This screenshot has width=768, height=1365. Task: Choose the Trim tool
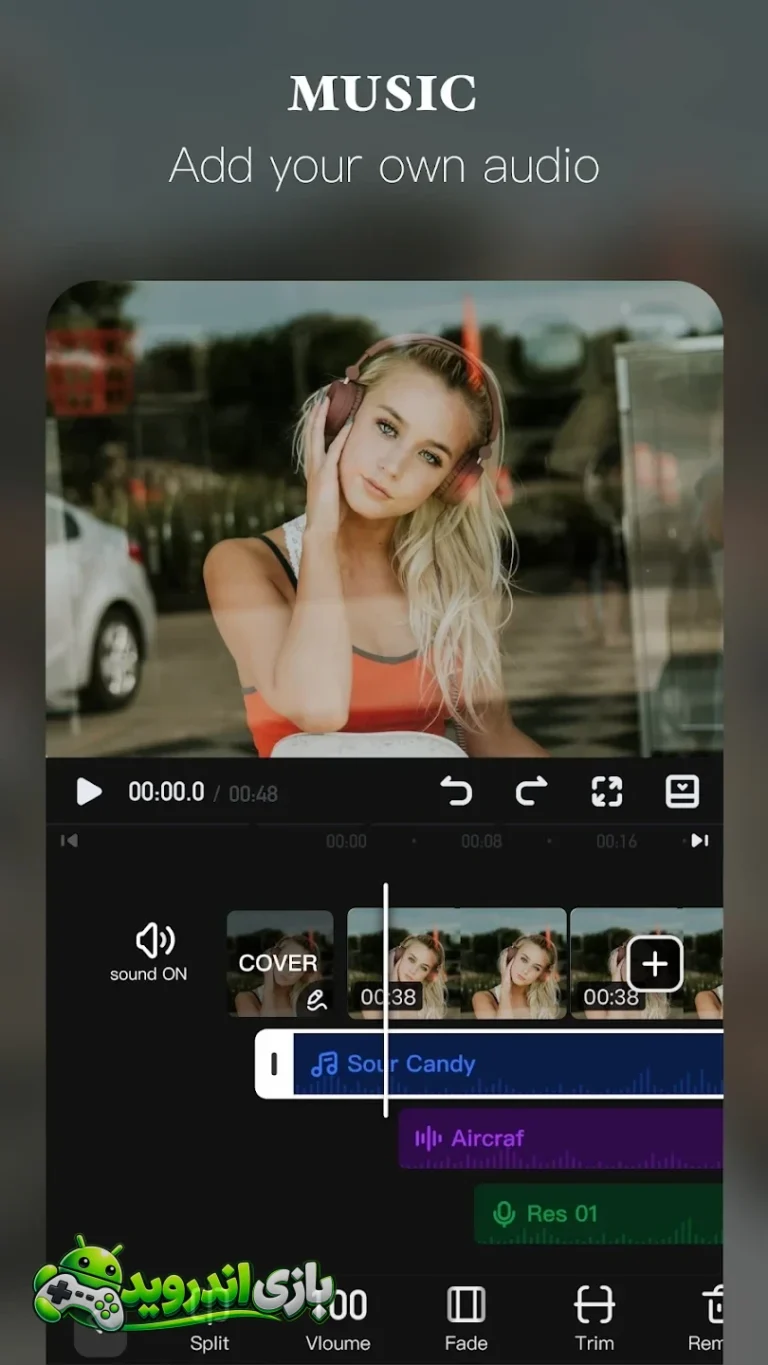[x=594, y=1322]
